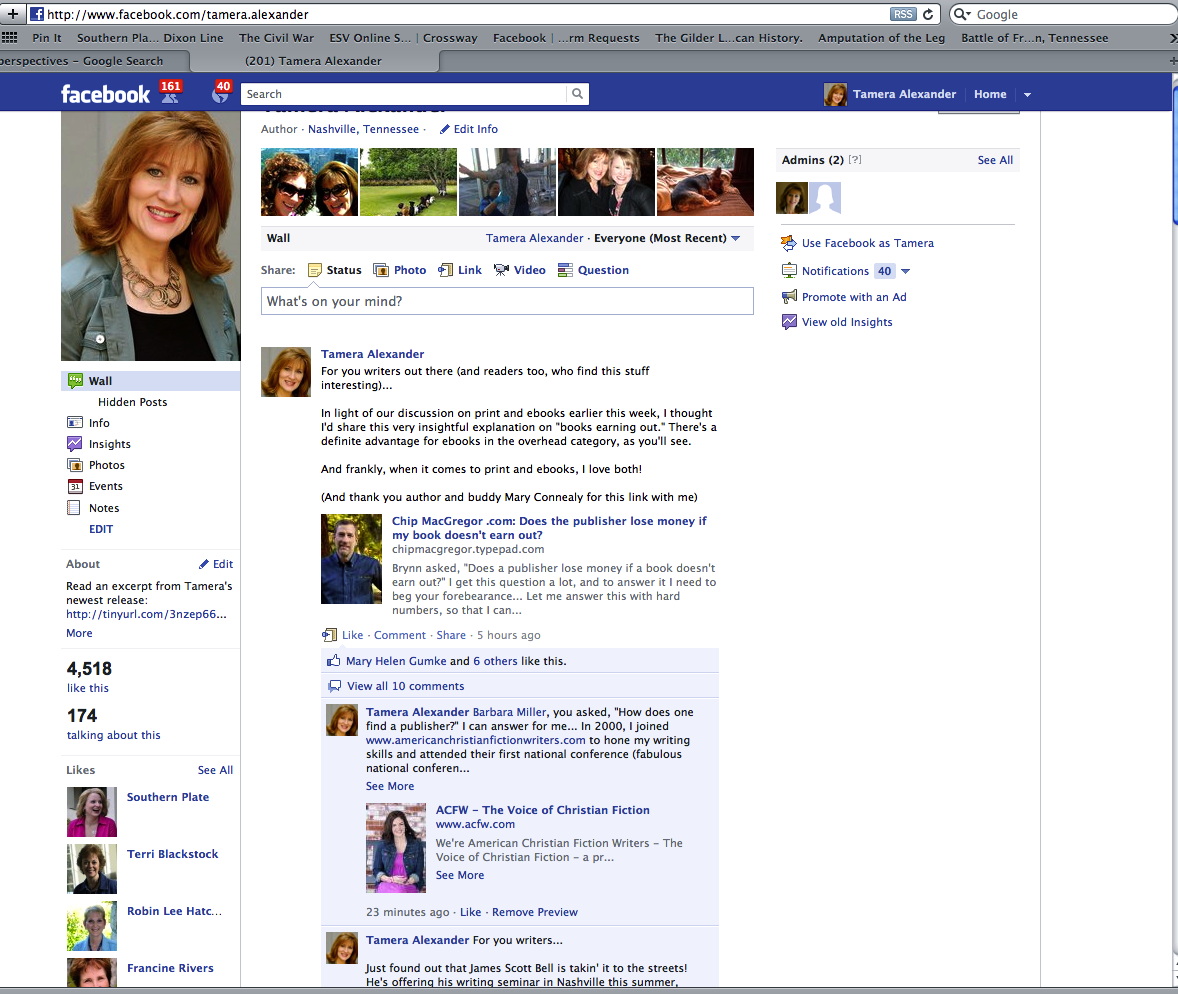Image resolution: width=1178 pixels, height=994 pixels.
Task: Click the browser reload icon
Action: point(928,14)
